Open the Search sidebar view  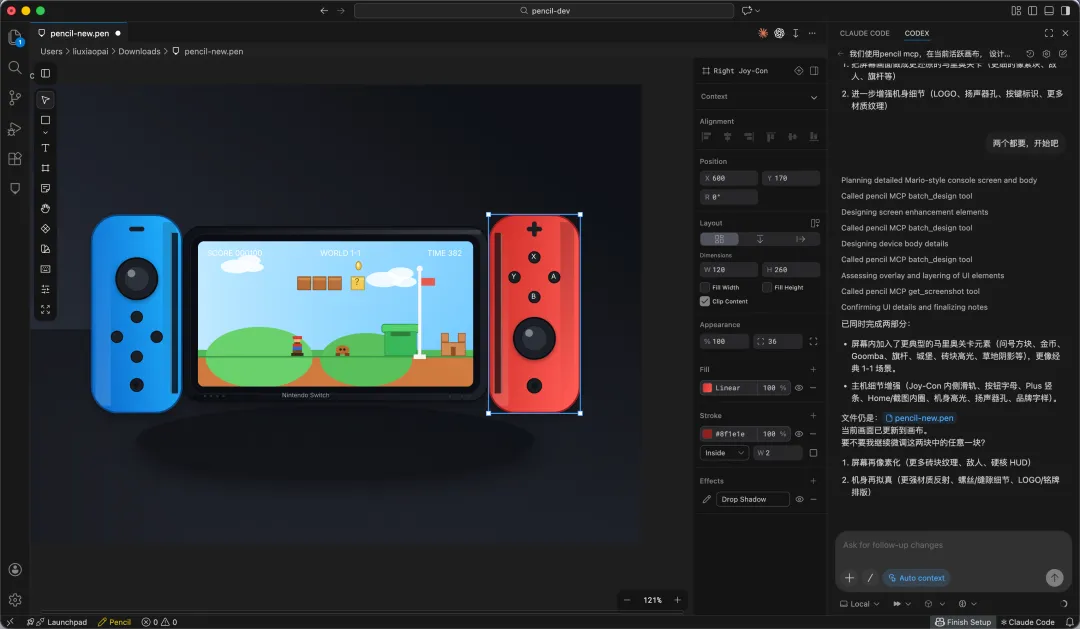coord(14,68)
